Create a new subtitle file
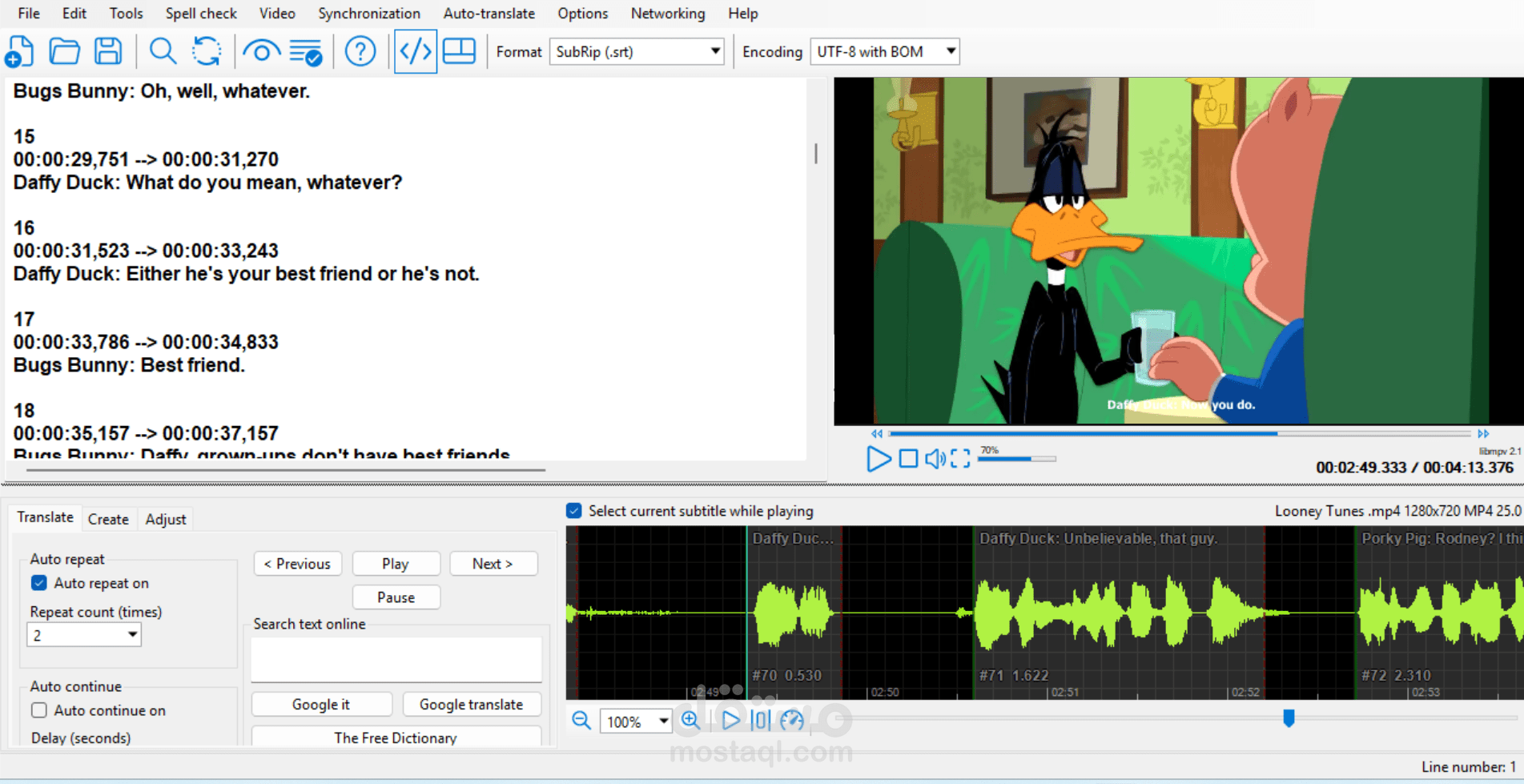Screen dimensions: 1524x784 (19, 52)
